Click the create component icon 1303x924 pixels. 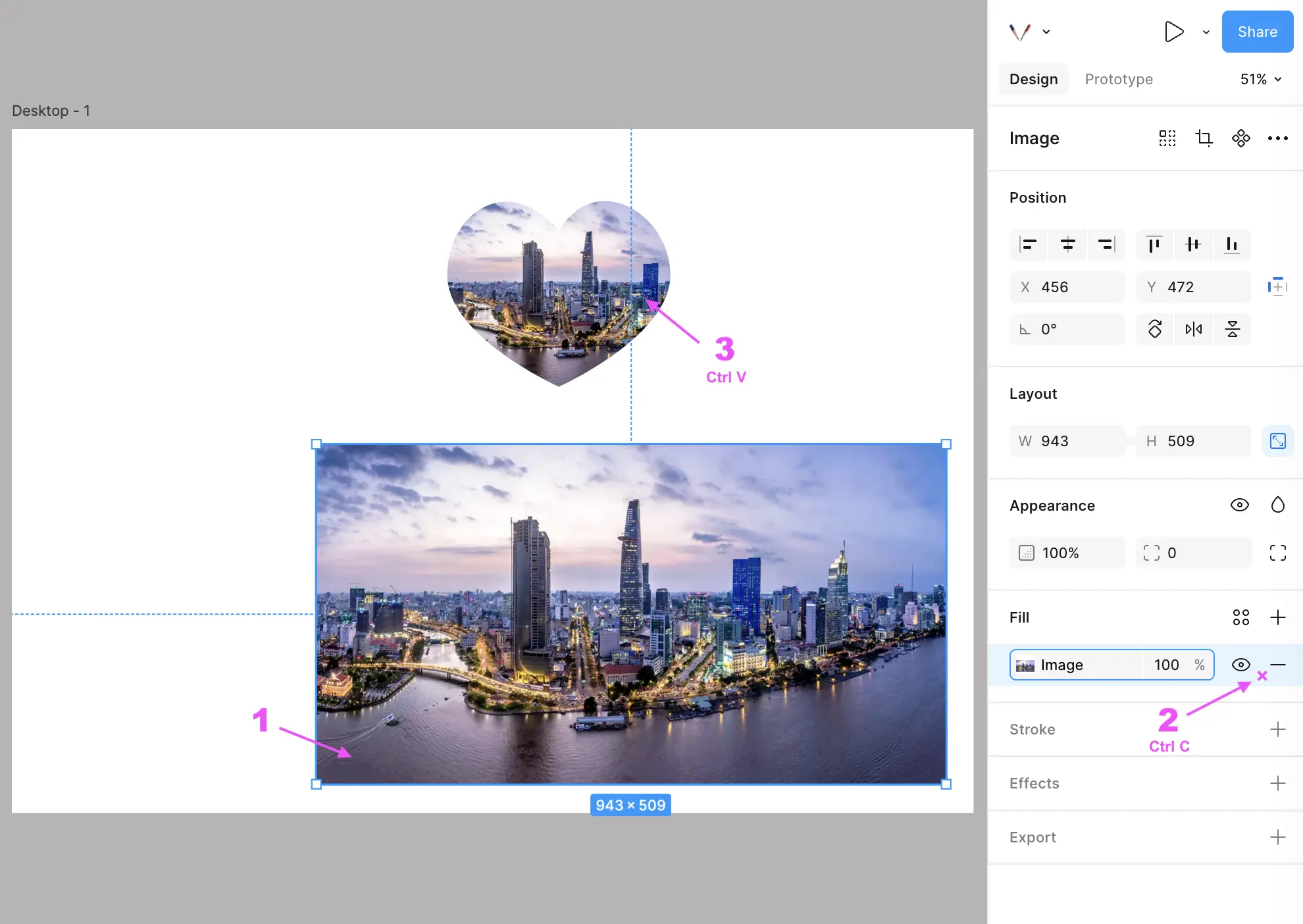click(1240, 138)
